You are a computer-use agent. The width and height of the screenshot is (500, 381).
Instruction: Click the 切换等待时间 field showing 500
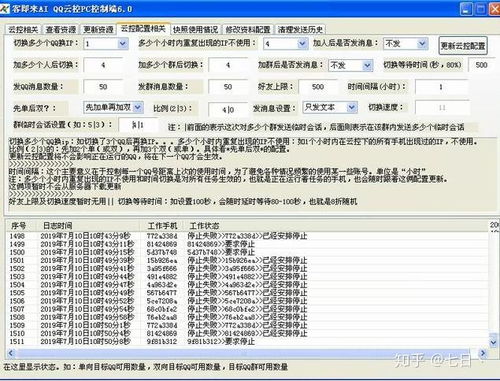click(x=481, y=65)
